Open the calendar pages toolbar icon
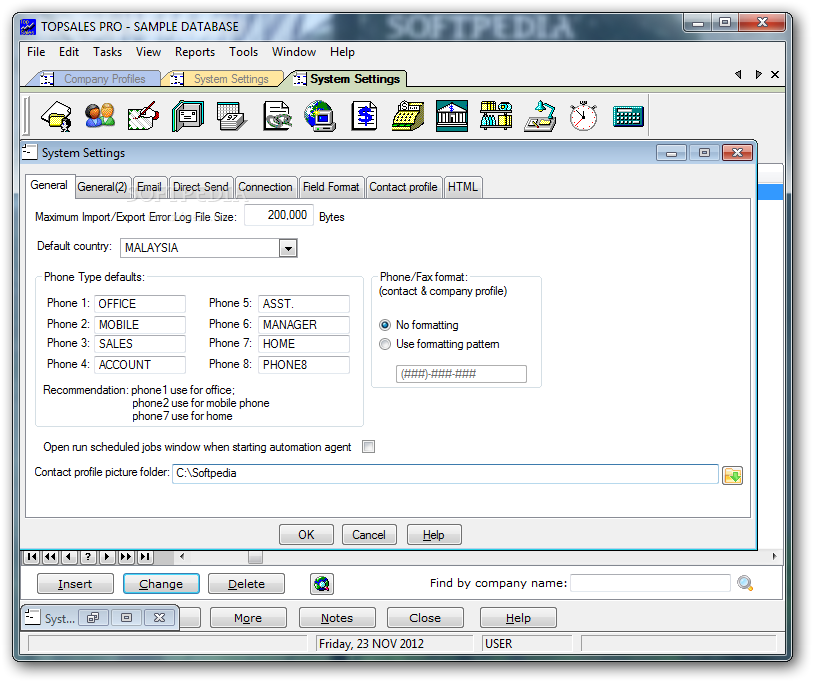Viewport: 813px width, 682px height. 232,116
